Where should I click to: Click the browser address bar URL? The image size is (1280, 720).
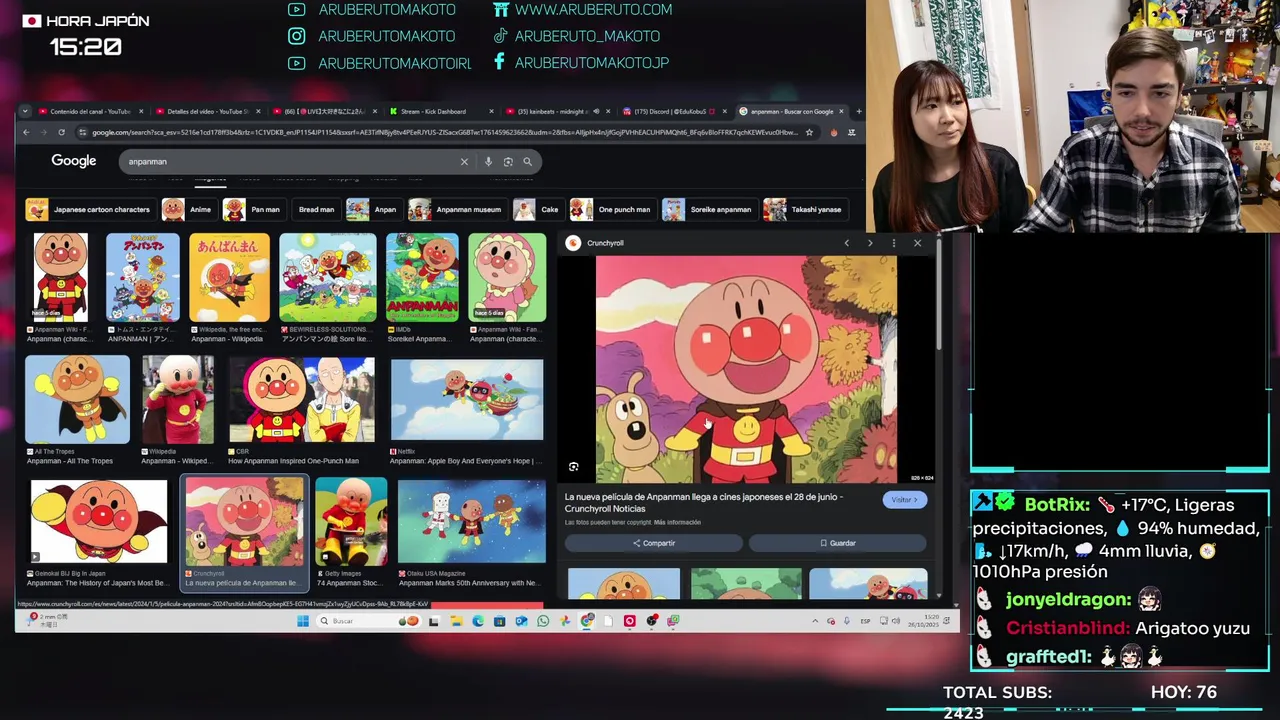(445, 132)
